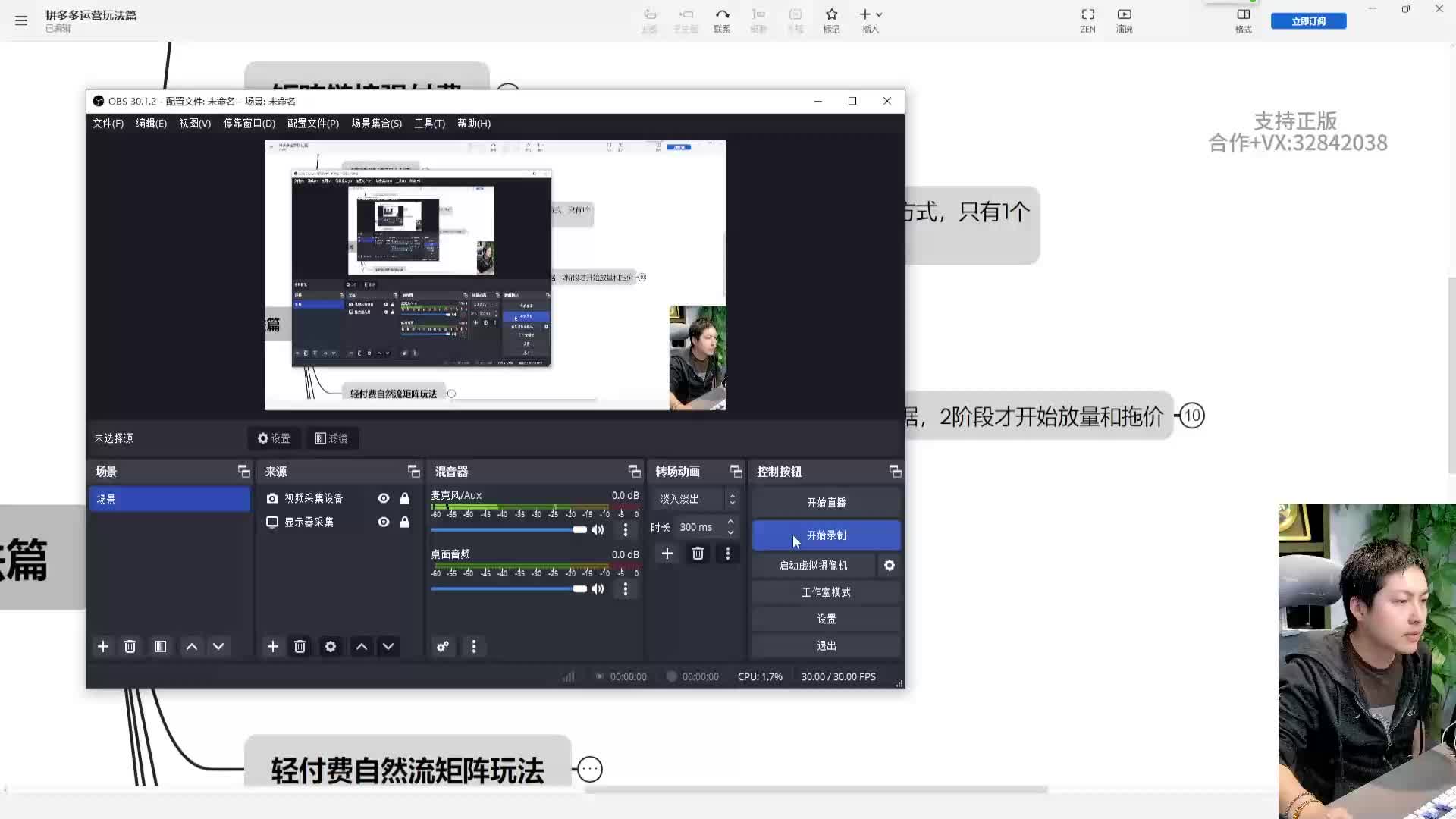Screen dimensions: 1456x819
Task: Mute the 麦克风/Aux audio channel
Action: point(598,529)
